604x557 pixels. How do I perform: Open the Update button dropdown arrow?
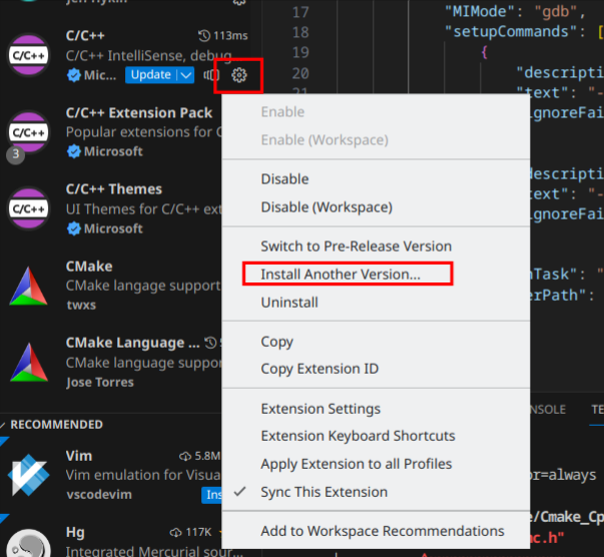[186, 75]
